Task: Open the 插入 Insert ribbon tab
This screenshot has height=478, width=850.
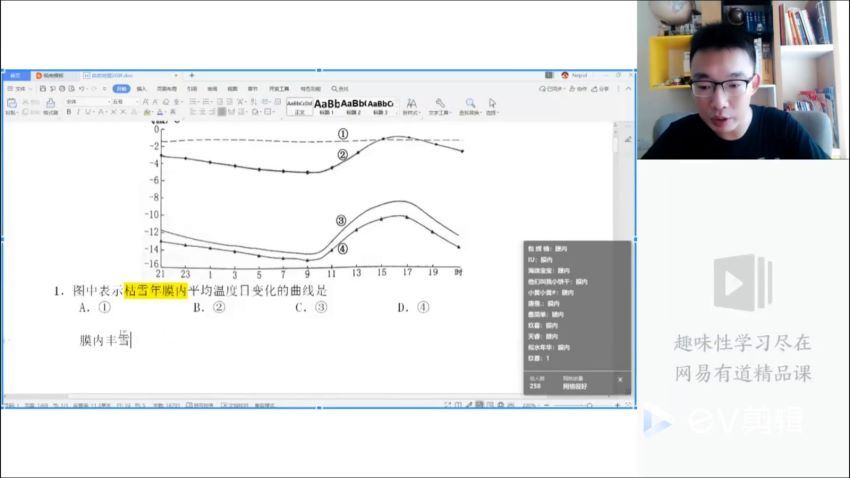Action: [141, 88]
